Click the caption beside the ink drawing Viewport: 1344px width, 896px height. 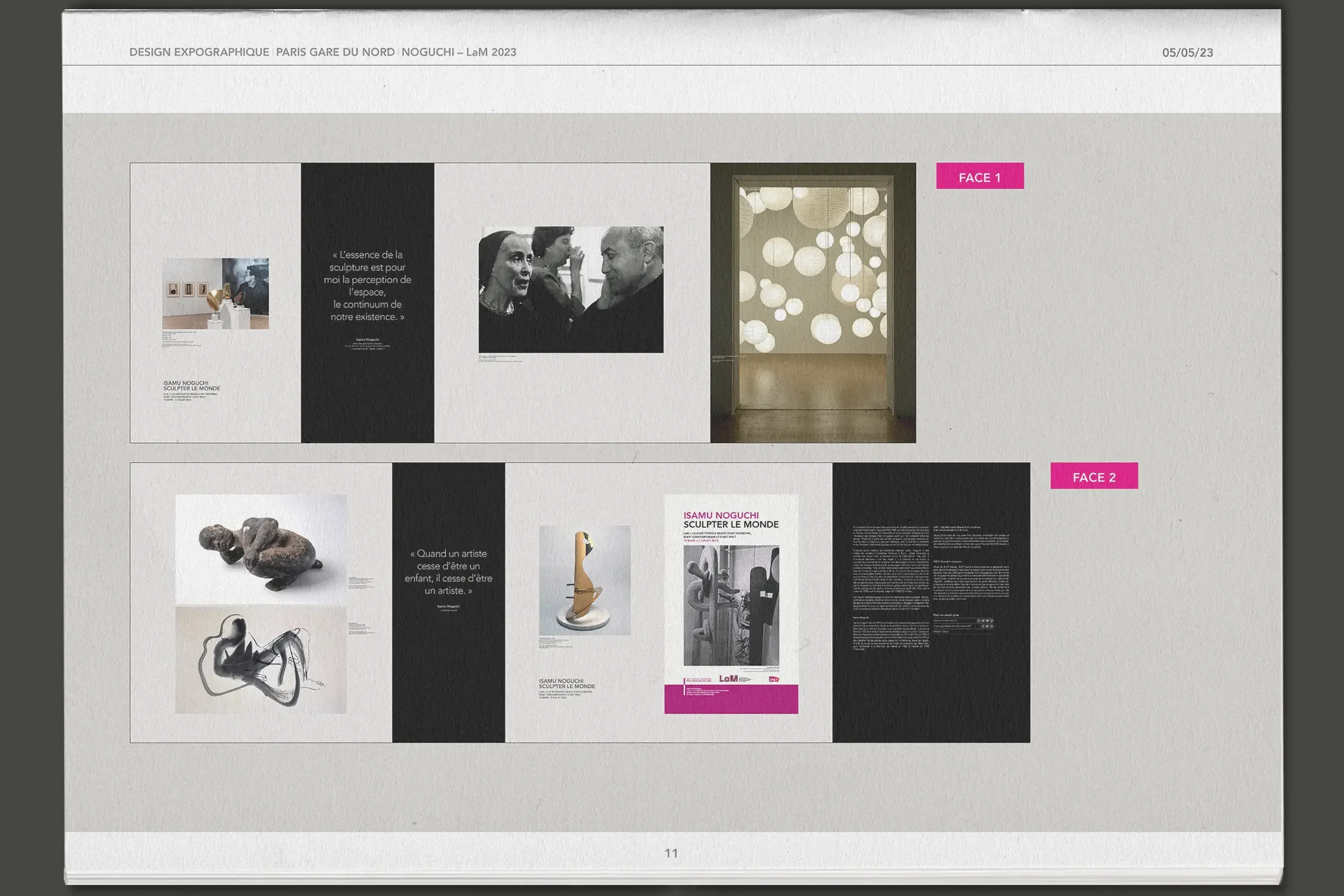(x=362, y=629)
